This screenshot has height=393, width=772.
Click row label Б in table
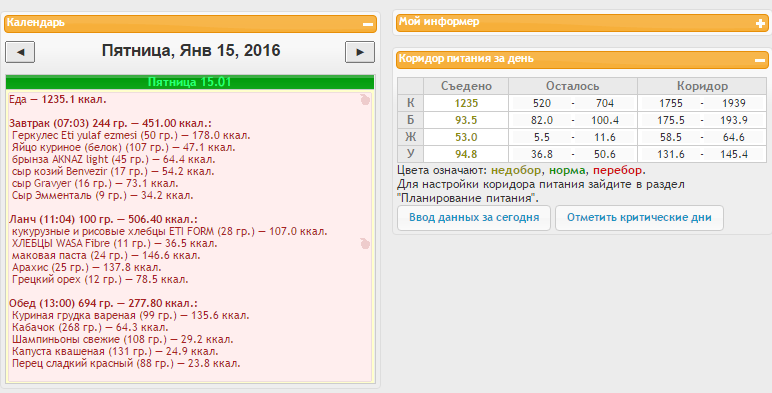pos(411,120)
